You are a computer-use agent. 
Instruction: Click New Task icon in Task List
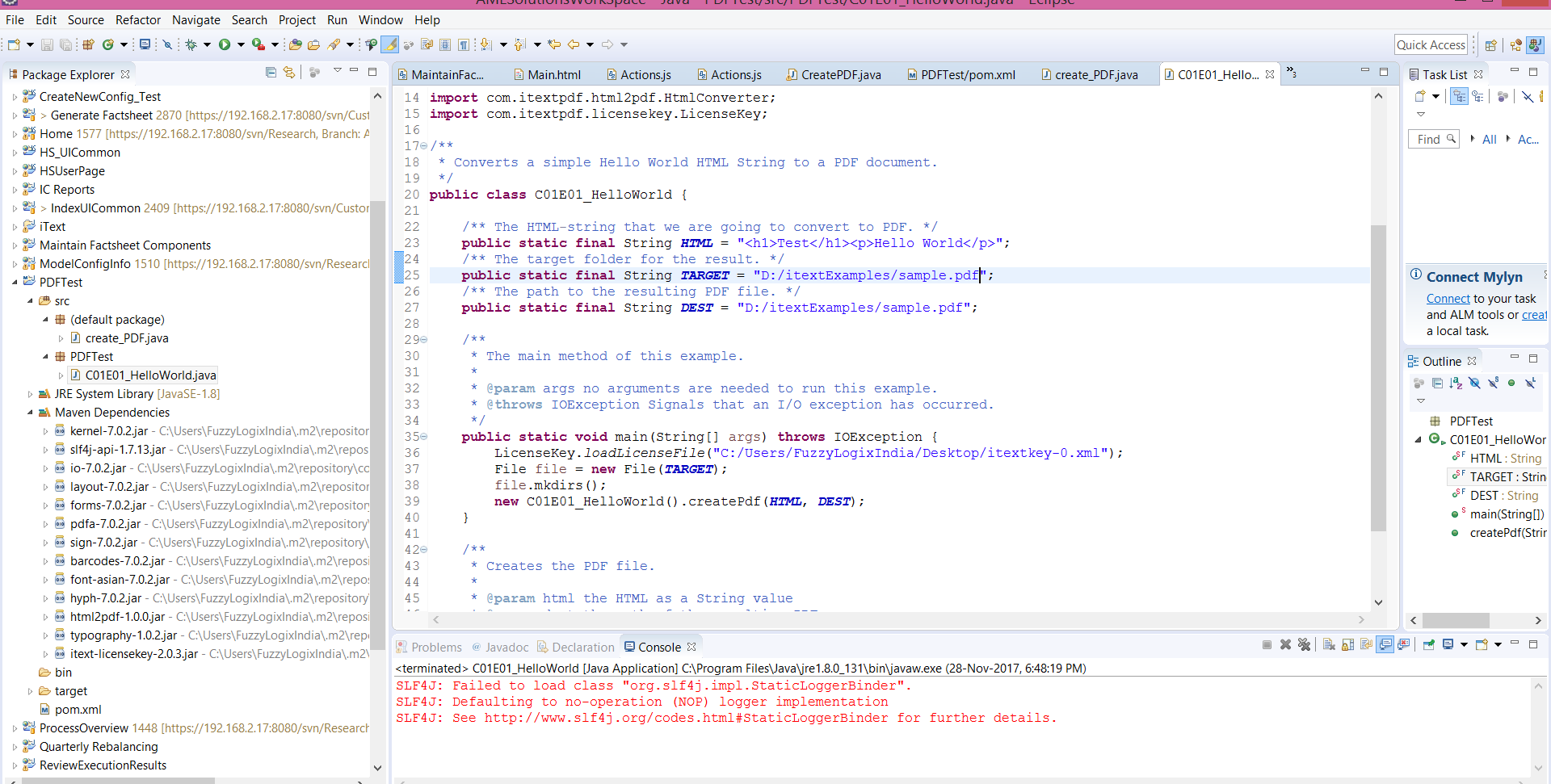pos(1419,96)
